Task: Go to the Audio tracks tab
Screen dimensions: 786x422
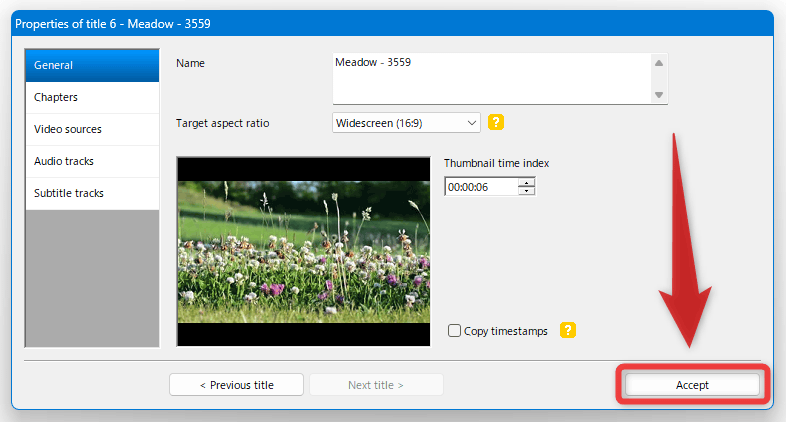Action: click(x=92, y=161)
